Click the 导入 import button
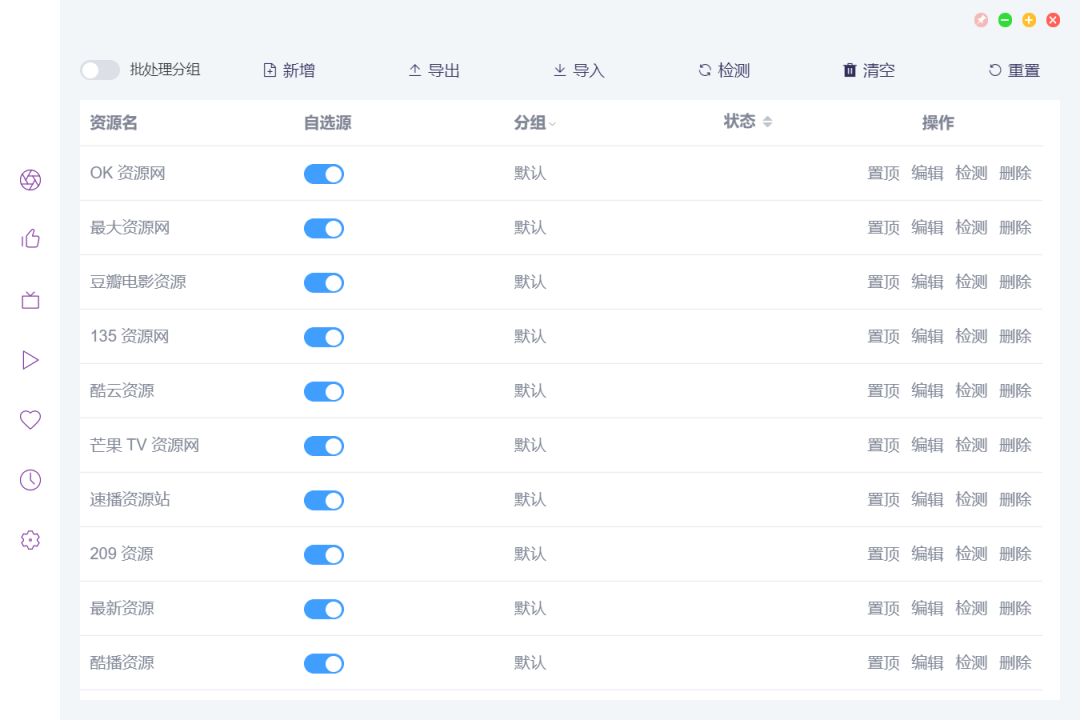 pyautogui.click(x=579, y=70)
